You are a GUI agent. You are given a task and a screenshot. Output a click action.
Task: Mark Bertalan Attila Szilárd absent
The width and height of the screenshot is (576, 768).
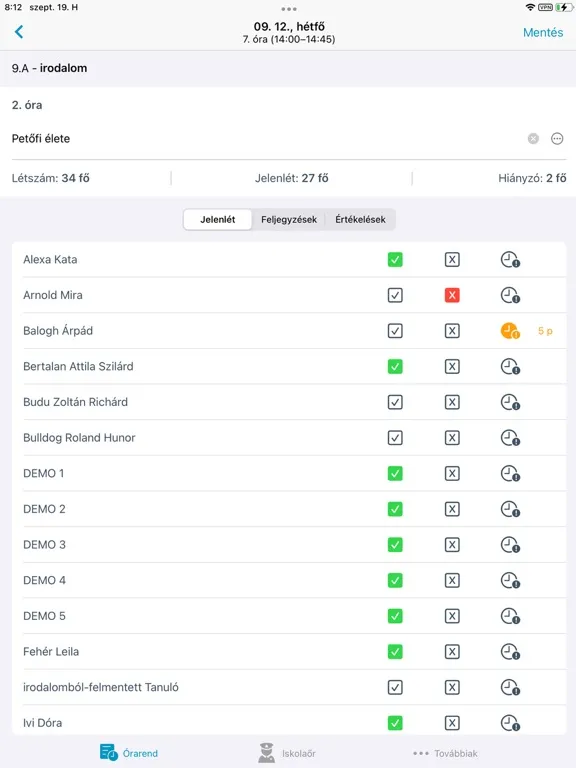pos(452,366)
